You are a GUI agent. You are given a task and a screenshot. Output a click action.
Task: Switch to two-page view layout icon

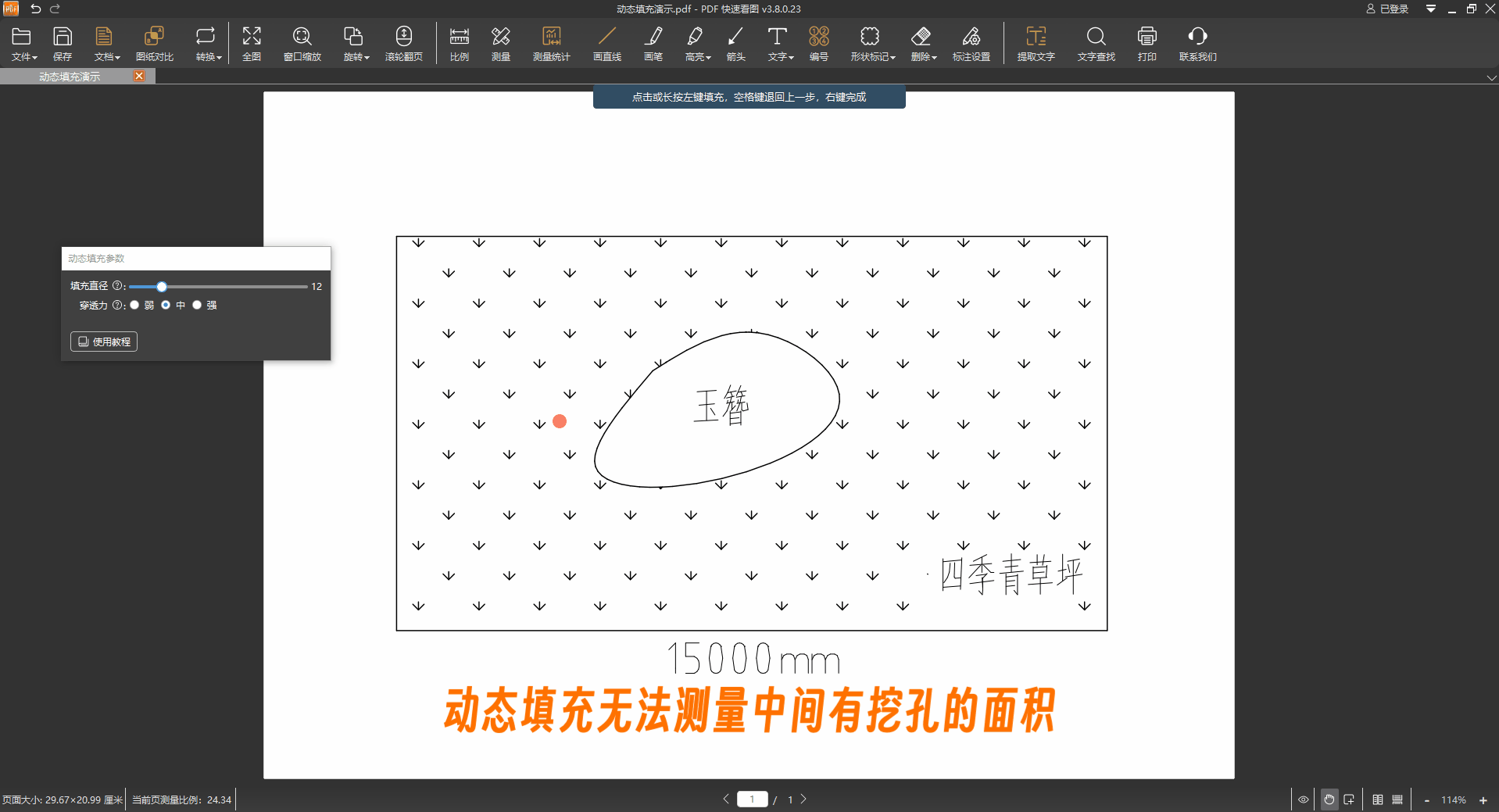click(1378, 799)
